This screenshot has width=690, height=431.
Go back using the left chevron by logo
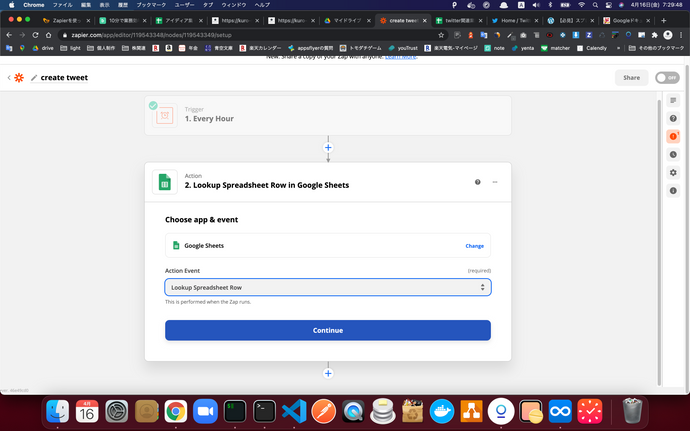point(9,77)
